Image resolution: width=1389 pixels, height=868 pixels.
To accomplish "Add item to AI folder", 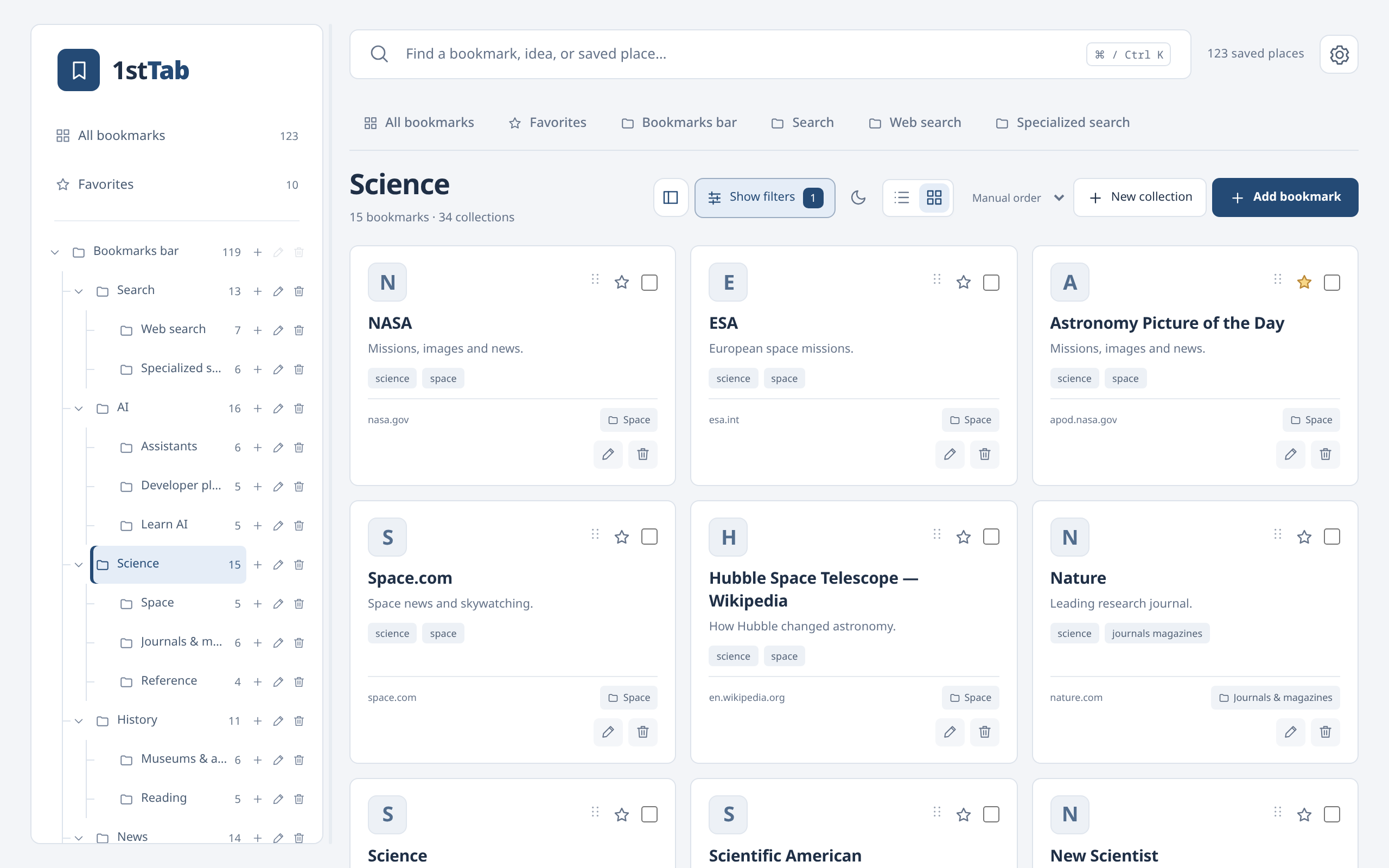I will [258, 408].
